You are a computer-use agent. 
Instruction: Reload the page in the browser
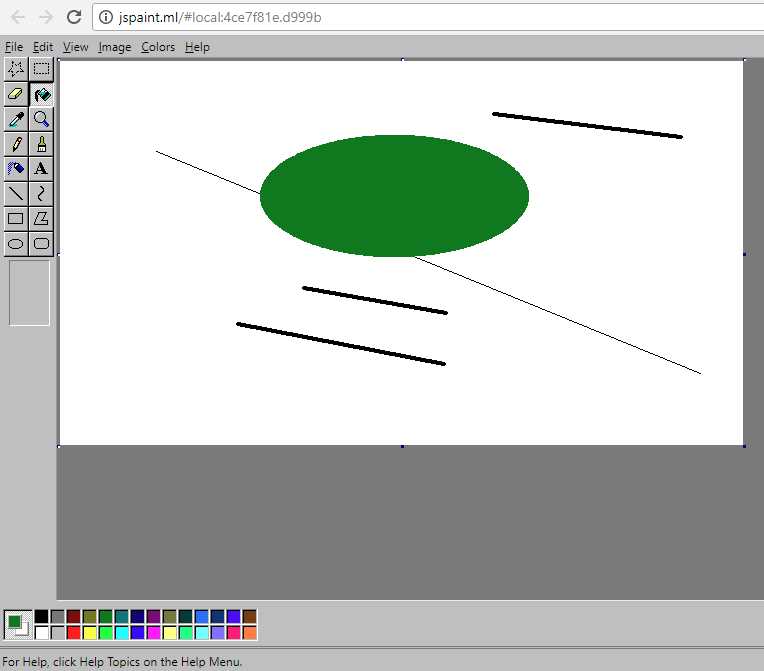point(74,17)
